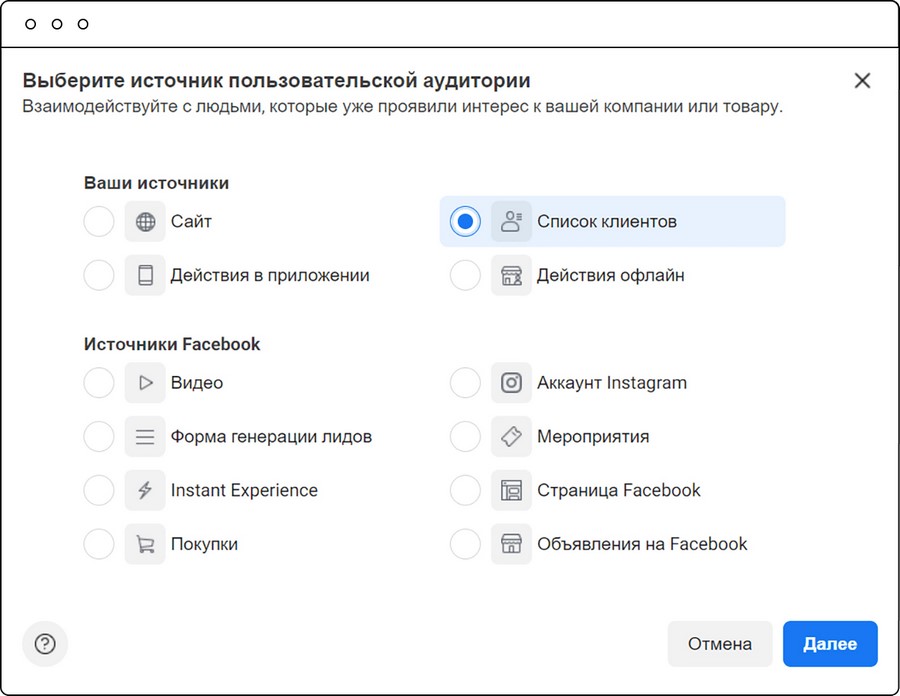Click the shopping cart icon for Покупки

[x=145, y=544]
